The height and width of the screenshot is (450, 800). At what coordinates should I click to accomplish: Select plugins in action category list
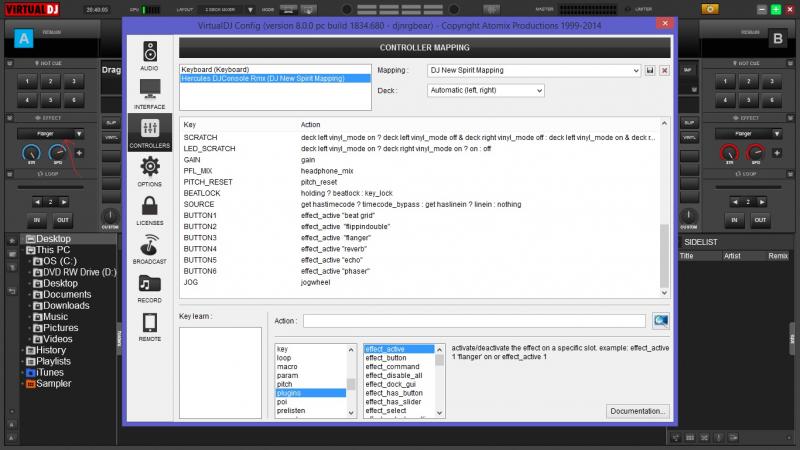(x=310, y=393)
